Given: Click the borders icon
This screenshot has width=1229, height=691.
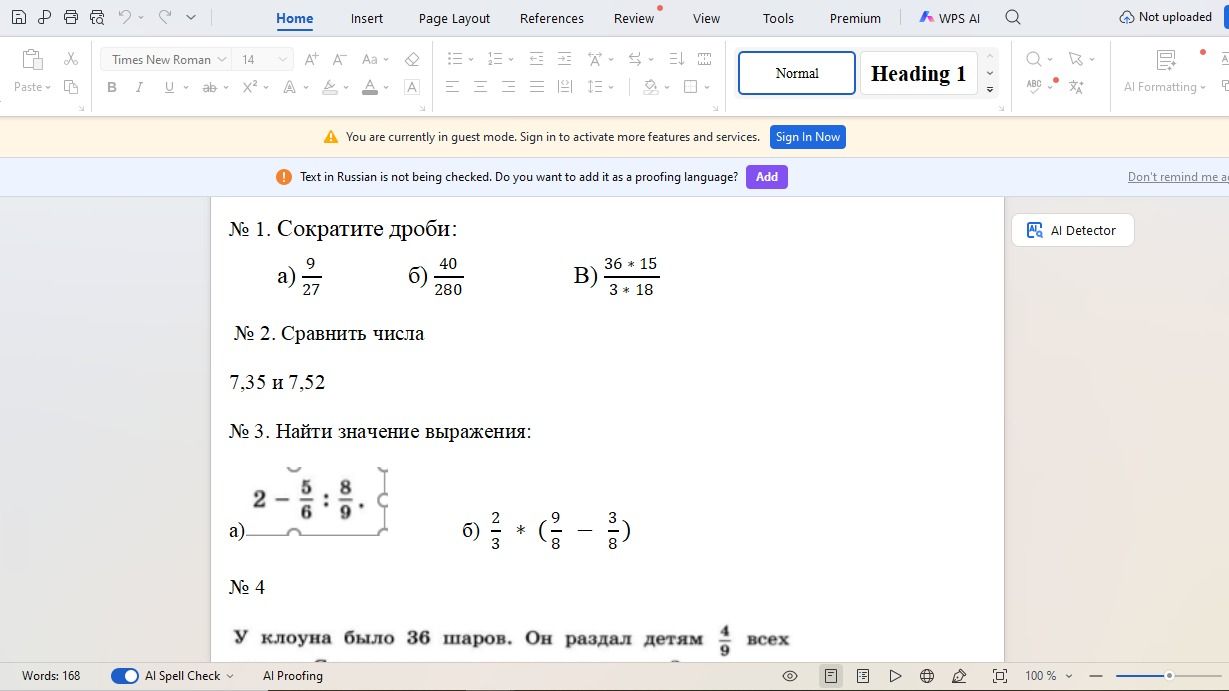Looking at the screenshot, I should pos(690,87).
